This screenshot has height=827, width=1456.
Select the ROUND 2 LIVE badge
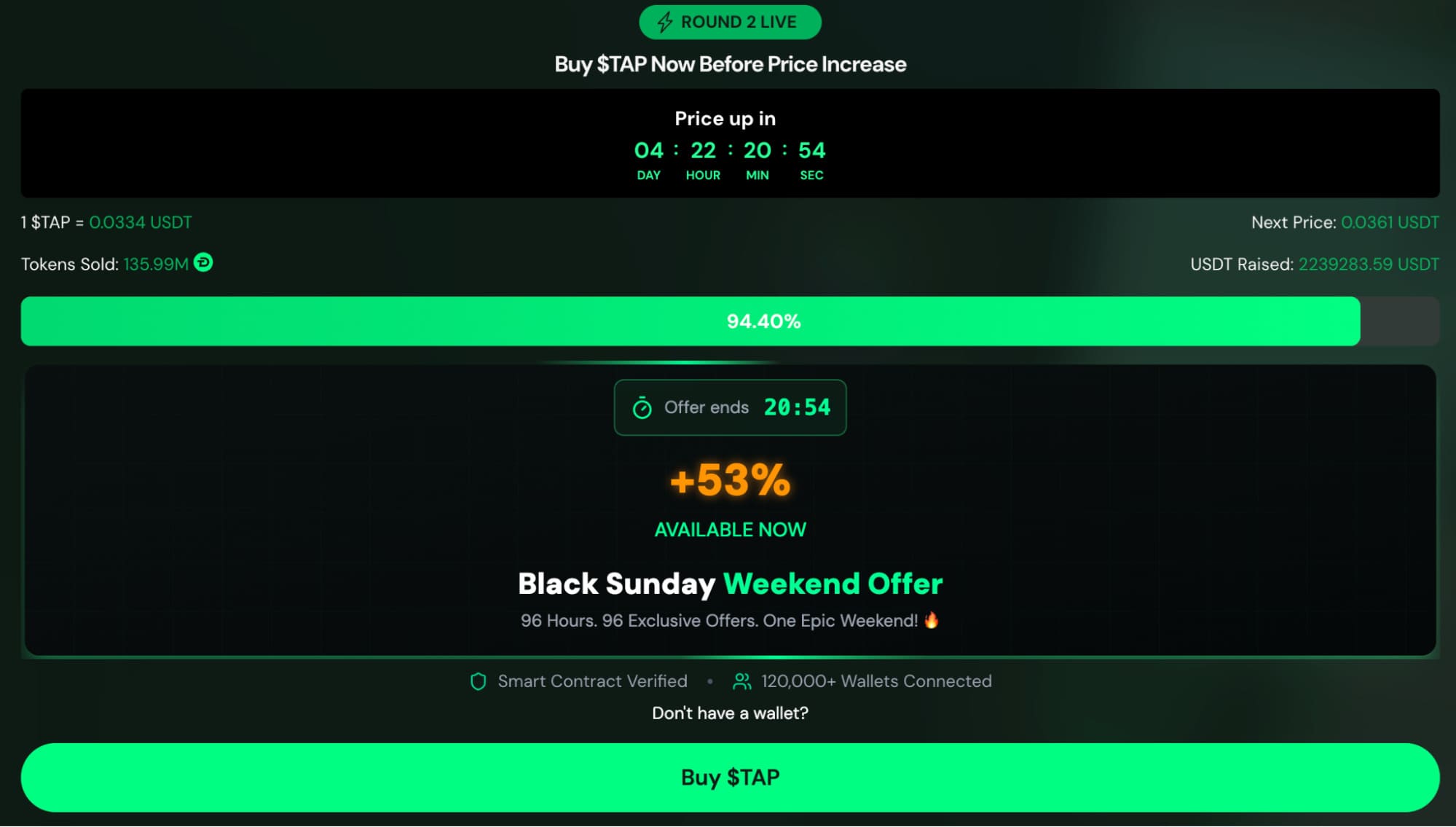(730, 23)
